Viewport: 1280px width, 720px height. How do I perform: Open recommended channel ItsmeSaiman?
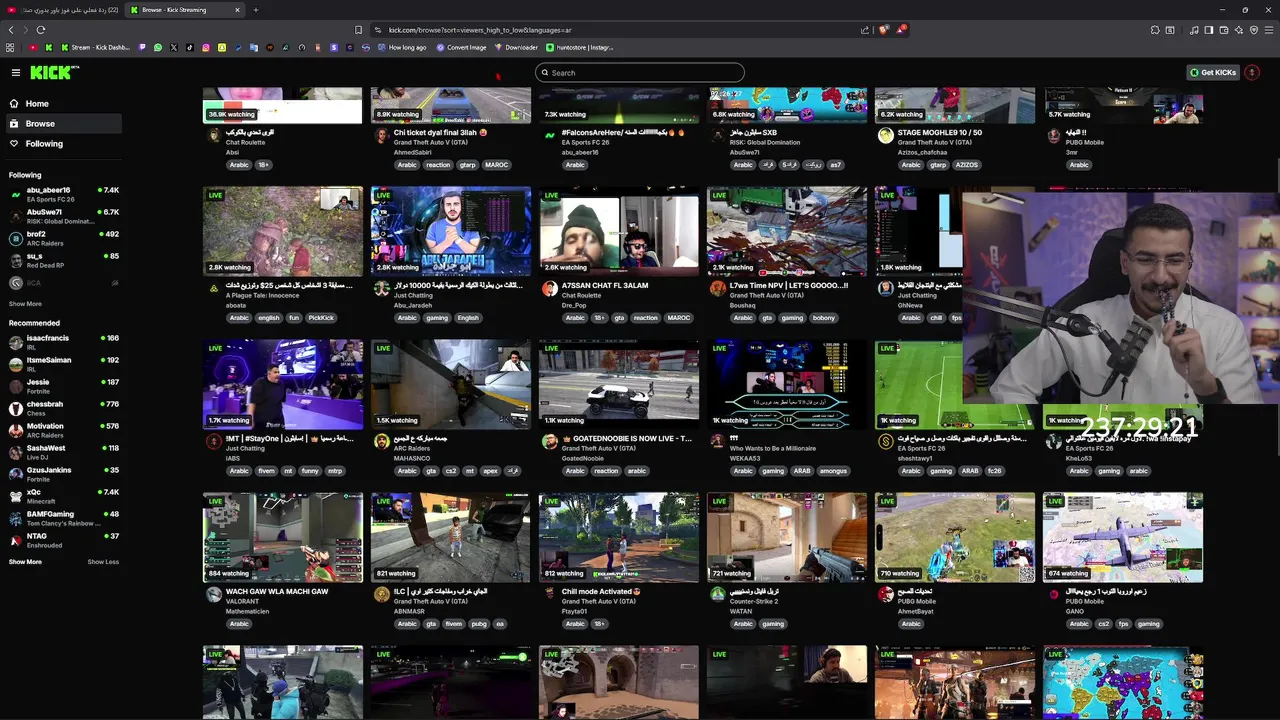pyautogui.click(x=62, y=364)
